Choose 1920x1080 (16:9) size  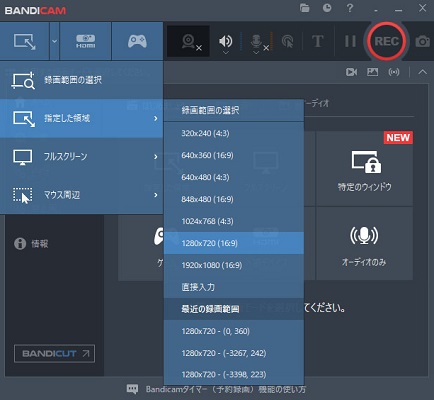coord(234,265)
